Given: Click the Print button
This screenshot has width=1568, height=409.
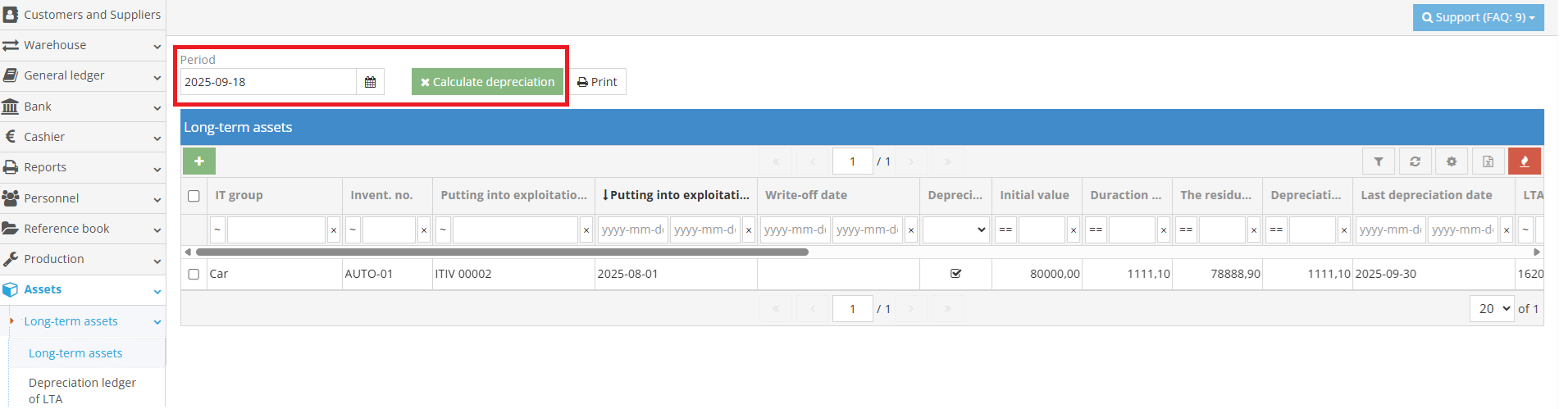Looking at the screenshot, I should 597,82.
